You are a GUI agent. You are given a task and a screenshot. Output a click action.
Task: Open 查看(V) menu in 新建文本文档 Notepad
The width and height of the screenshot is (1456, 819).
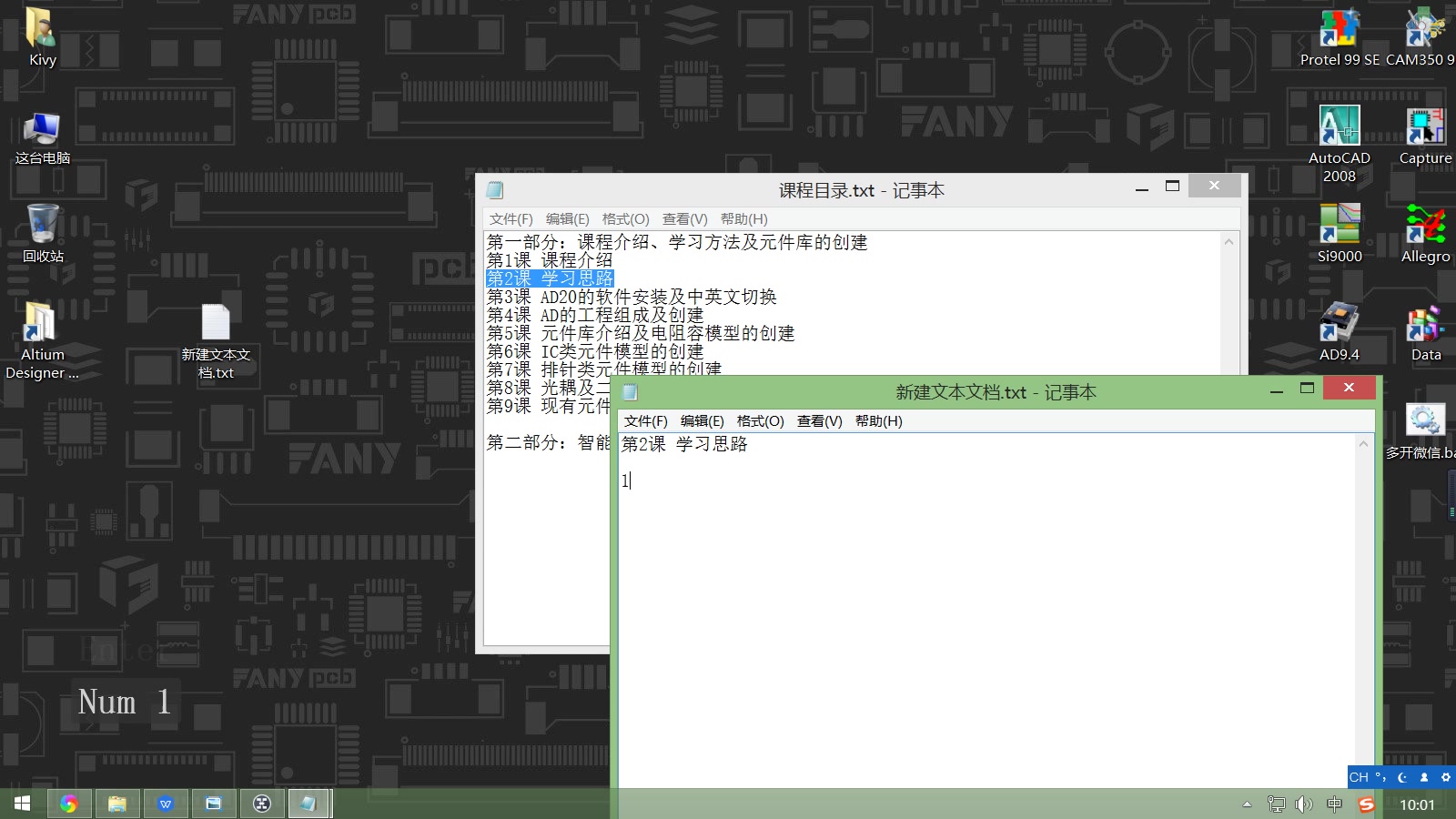(820, 421)
